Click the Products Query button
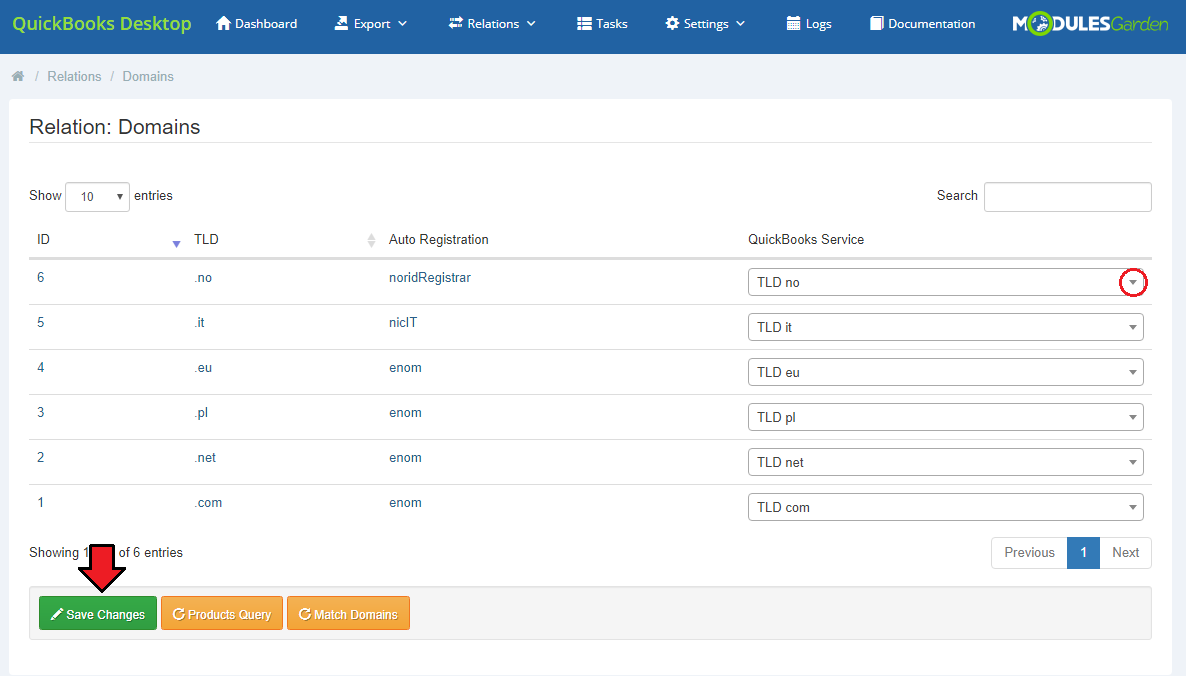 point(222,614)
